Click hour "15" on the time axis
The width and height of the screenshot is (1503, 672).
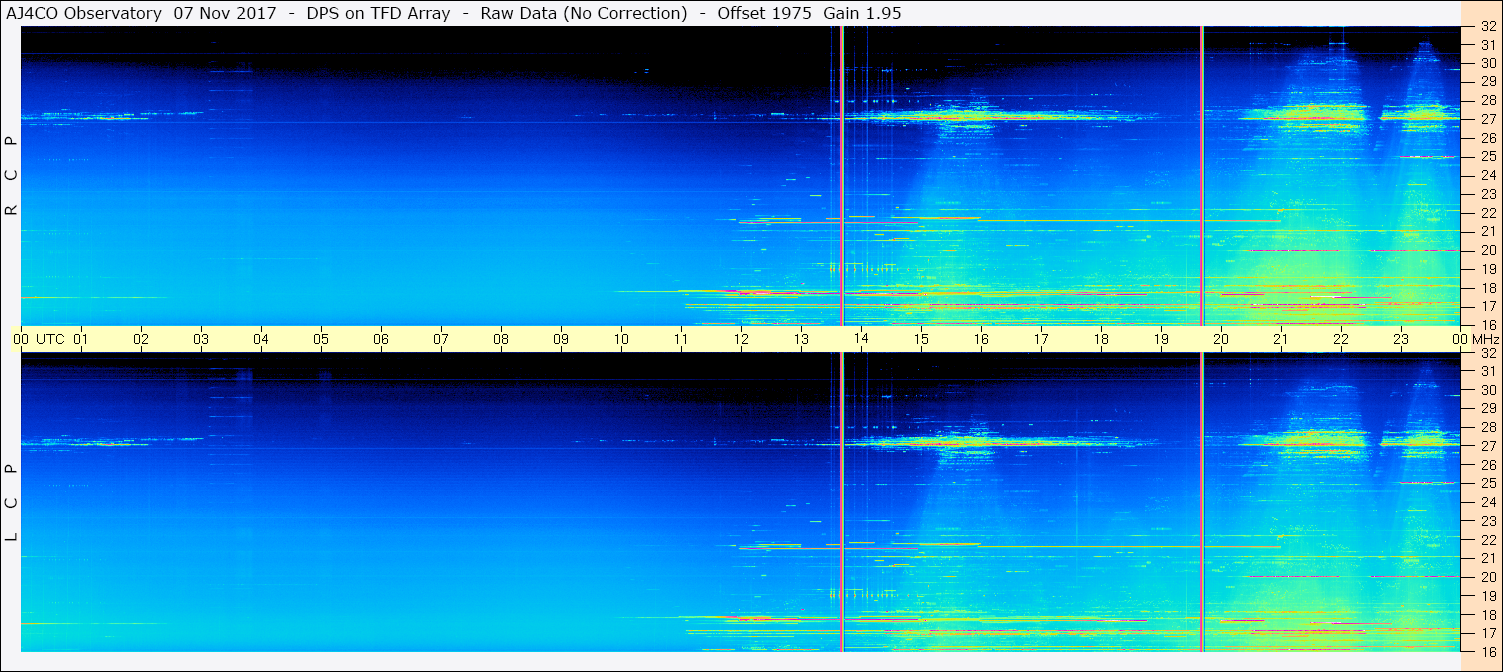click(x=921, y=339)
